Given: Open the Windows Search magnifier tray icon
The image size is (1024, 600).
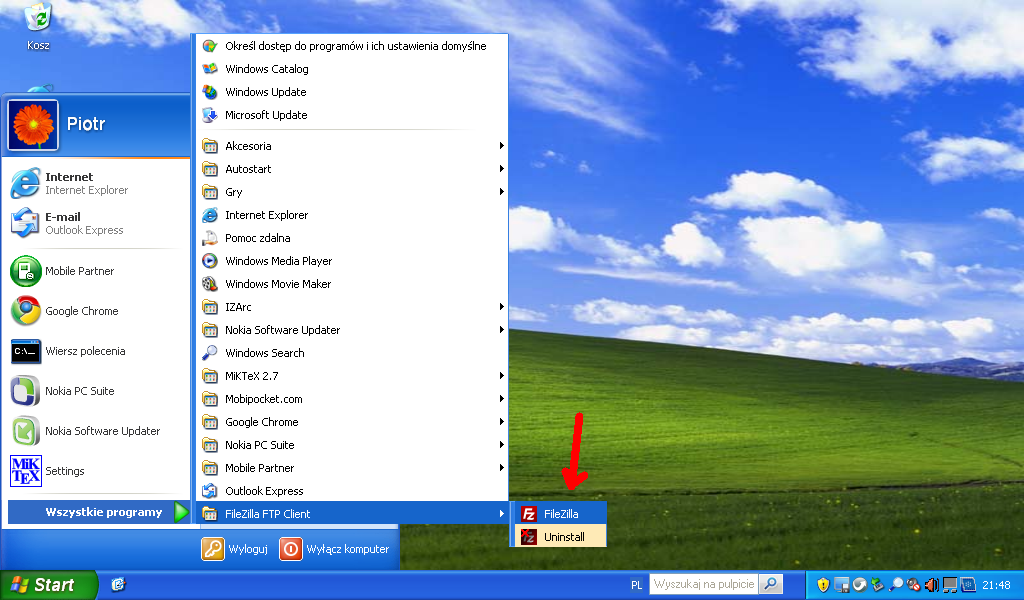Looking at the screenshot, I should [x=897, y=585].
